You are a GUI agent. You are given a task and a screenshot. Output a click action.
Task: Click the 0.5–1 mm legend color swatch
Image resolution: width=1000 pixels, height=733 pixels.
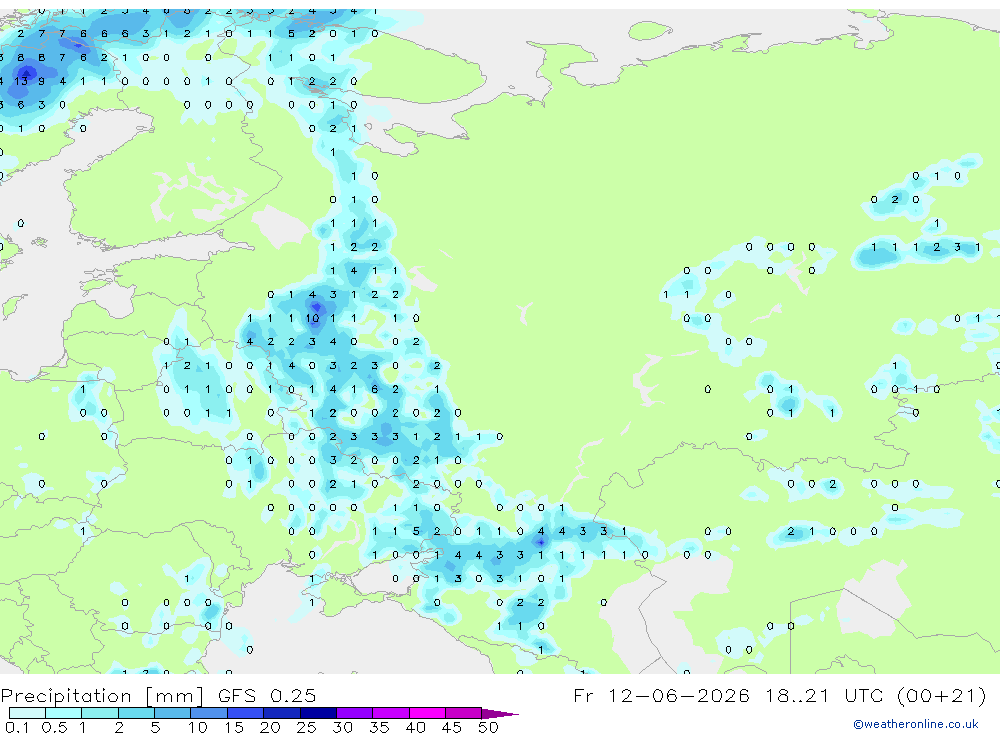(x=64, y=713)
